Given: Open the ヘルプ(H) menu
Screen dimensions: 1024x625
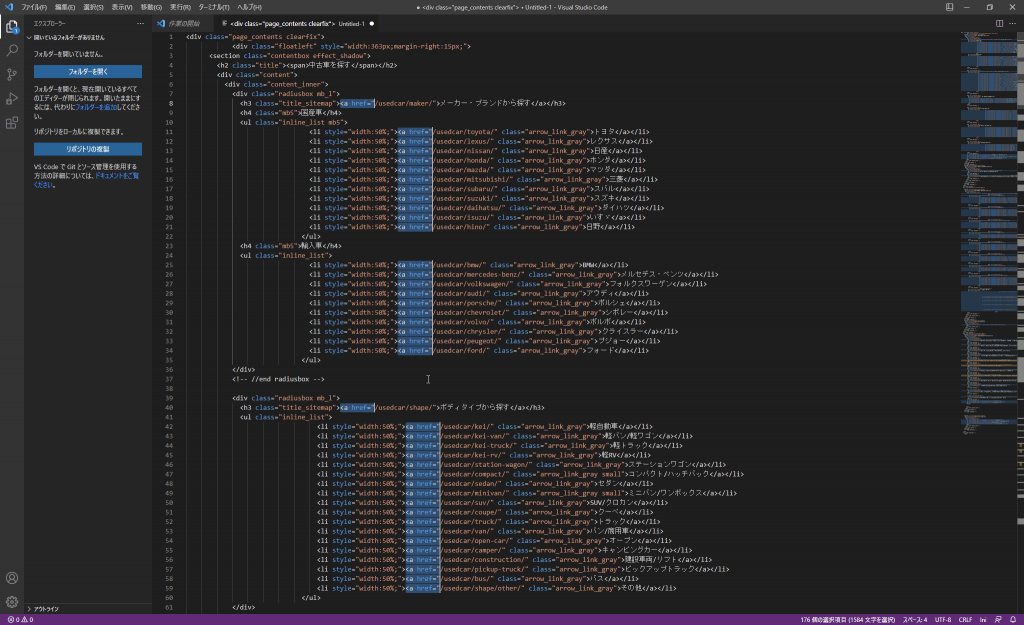Looking at the screenshot, I should tap(249, 7).
